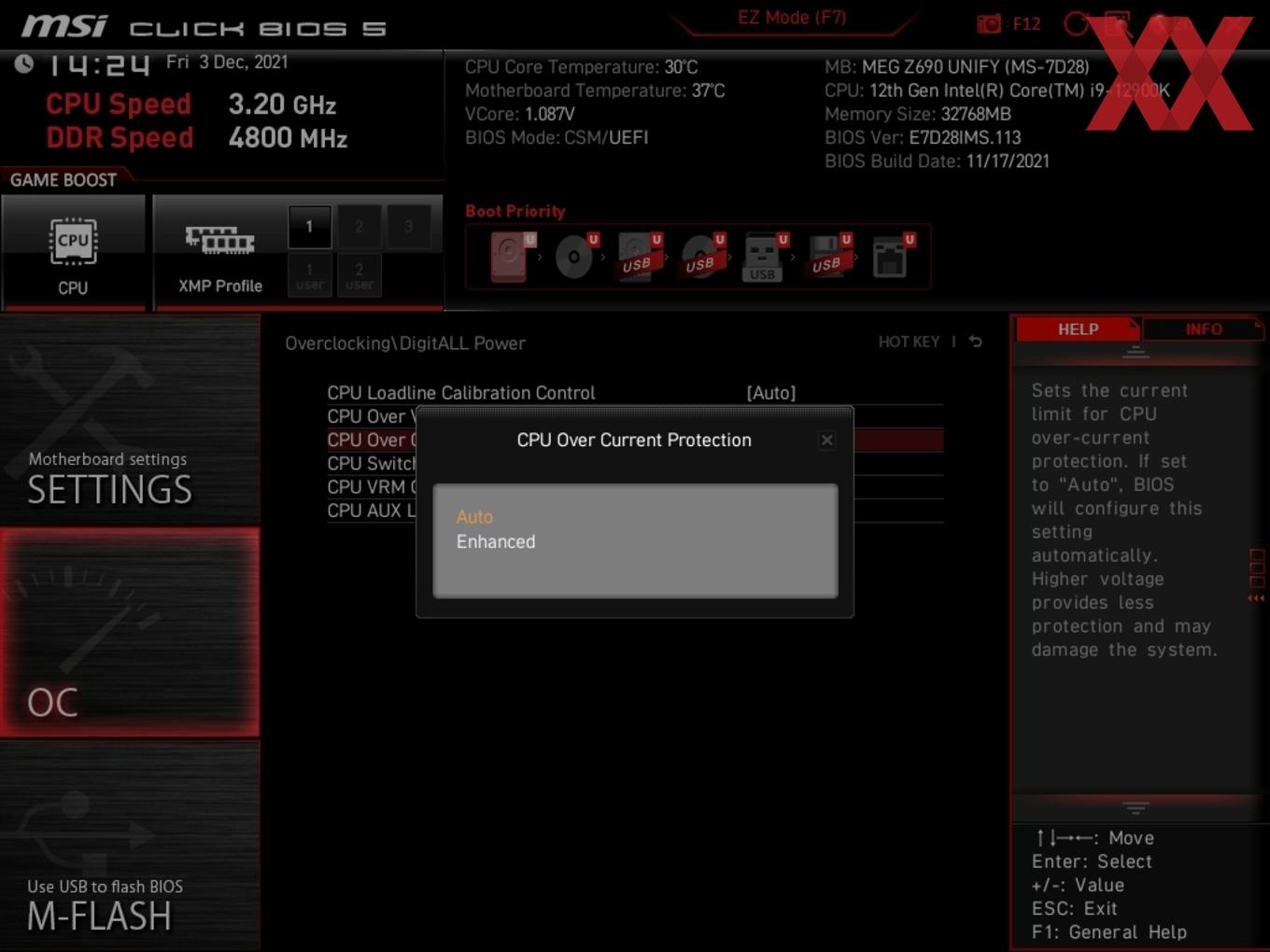Select XMP profile 3
This screenshot has height=952, width=1270.
pos(408,227)
